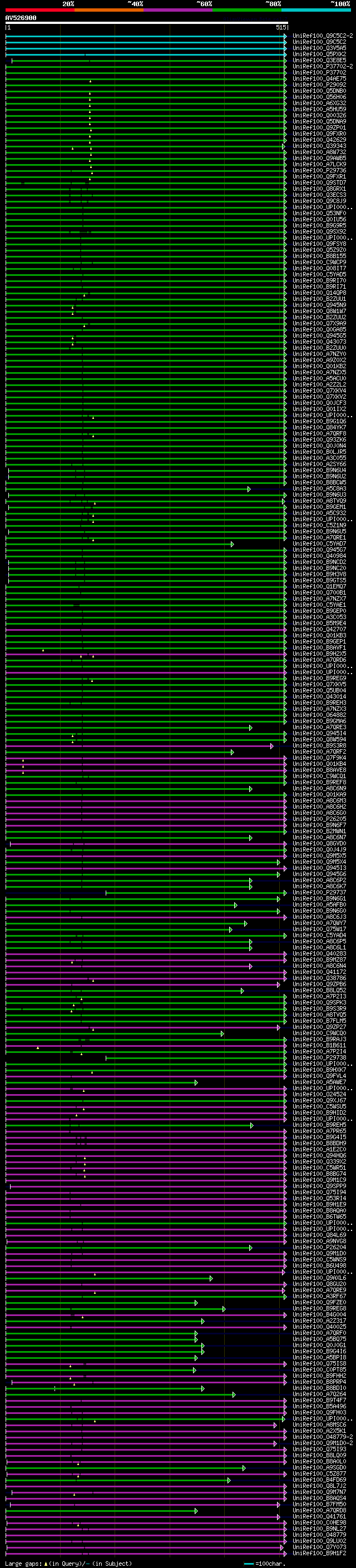
Task: Click the magenta 60% identity legend segment
Action: point(179,10)
